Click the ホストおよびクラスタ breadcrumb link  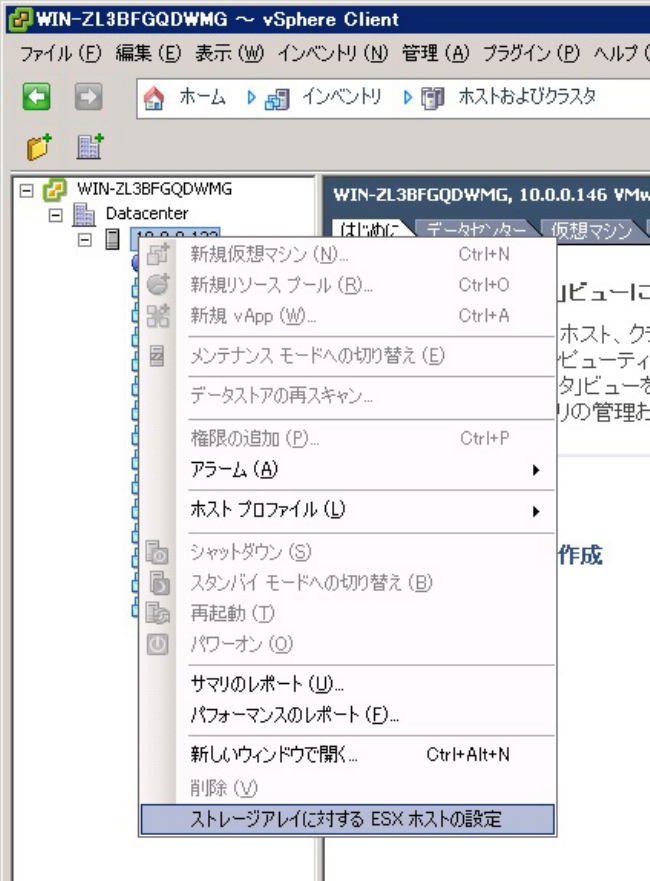(527, 98)
